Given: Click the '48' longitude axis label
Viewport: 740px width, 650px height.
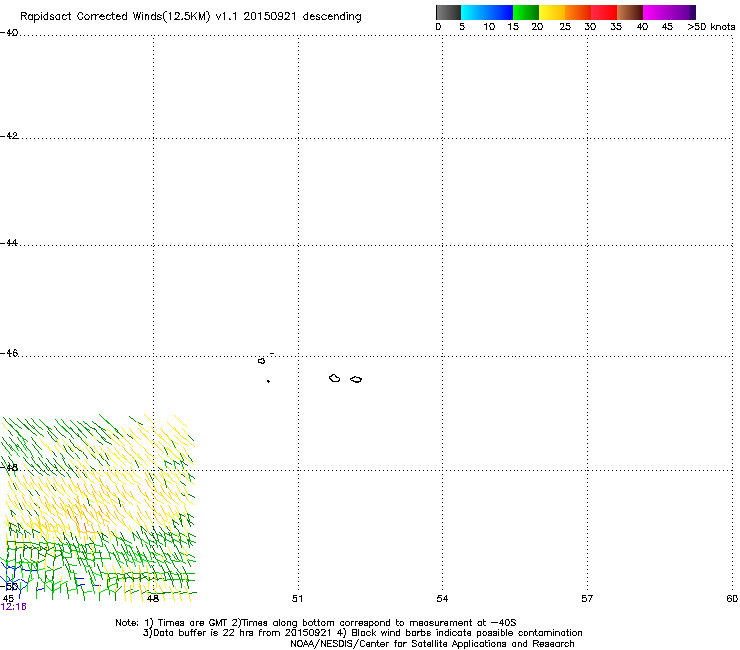Looking at the screenshot, I should (x=152, y=599).
